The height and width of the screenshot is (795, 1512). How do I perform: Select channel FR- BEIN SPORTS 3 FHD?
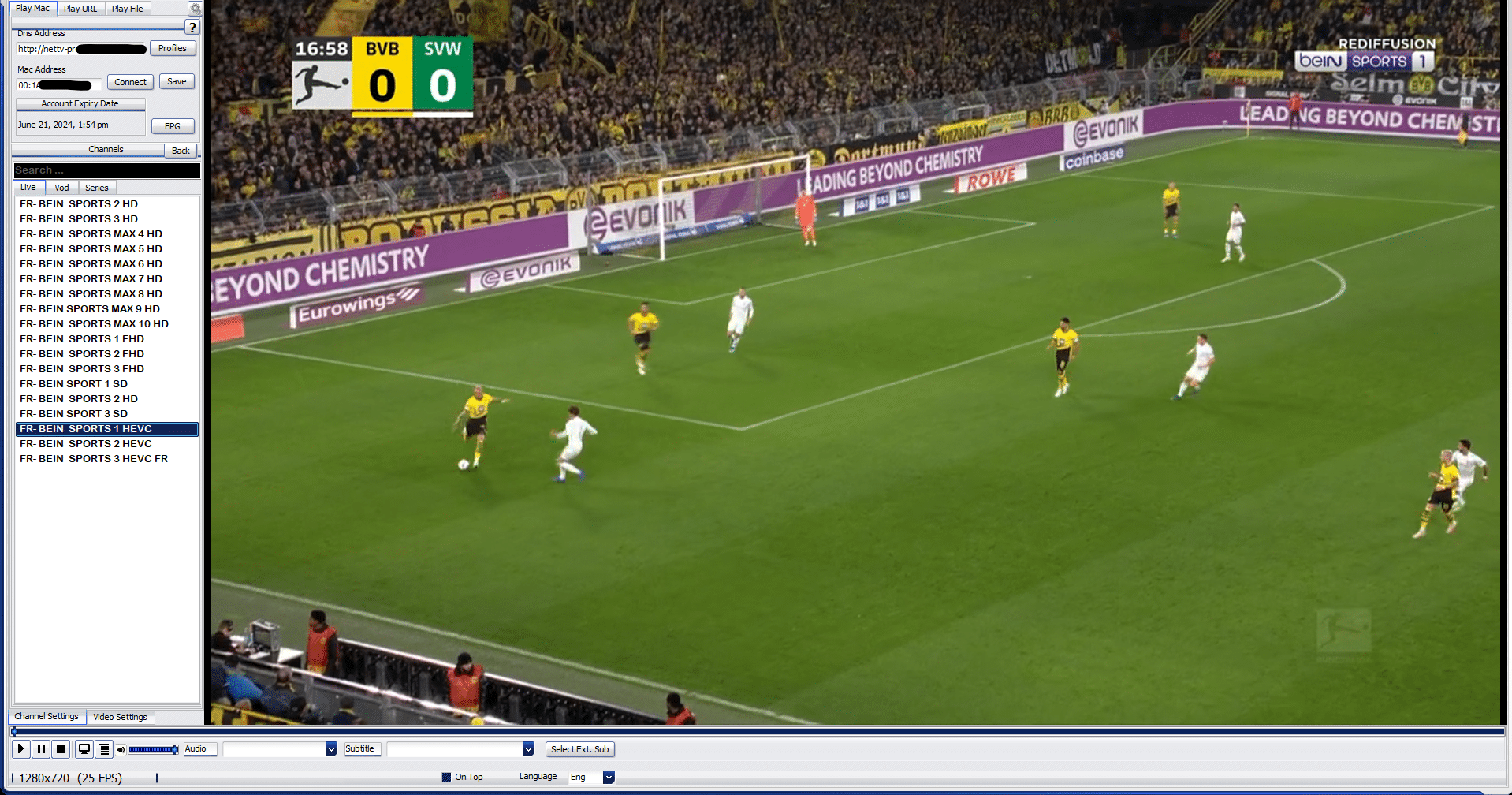107,369
